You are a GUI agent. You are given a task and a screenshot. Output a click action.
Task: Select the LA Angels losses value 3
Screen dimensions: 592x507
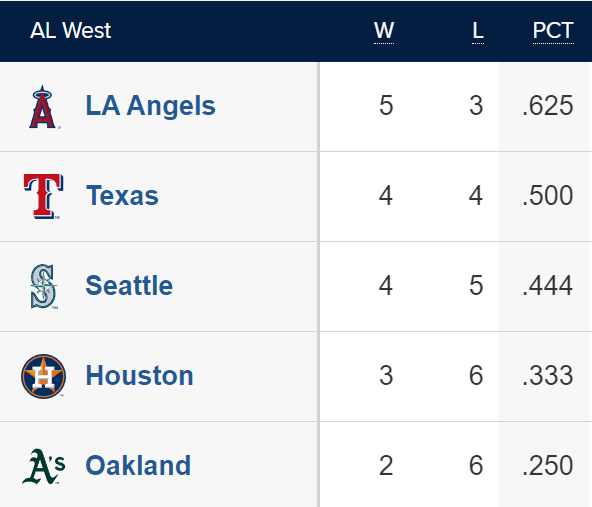coord(476,106)
